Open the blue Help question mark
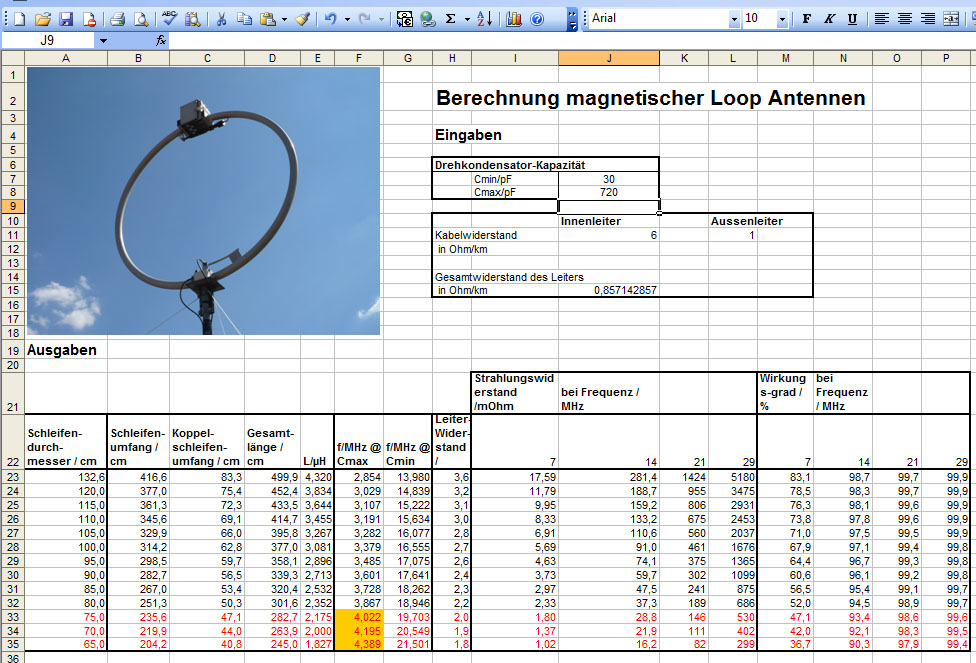Screen dimensions: 976x663 coord(537,19)
